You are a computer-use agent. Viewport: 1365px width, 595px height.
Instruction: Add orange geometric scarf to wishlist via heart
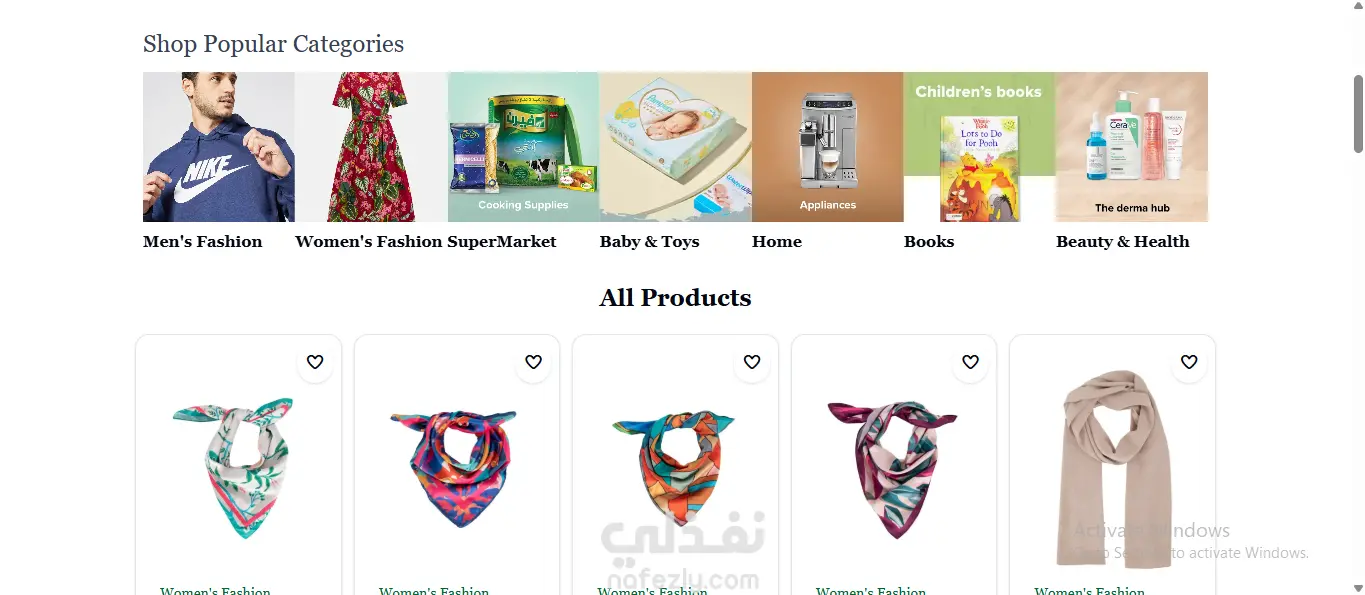pos(752,362)
